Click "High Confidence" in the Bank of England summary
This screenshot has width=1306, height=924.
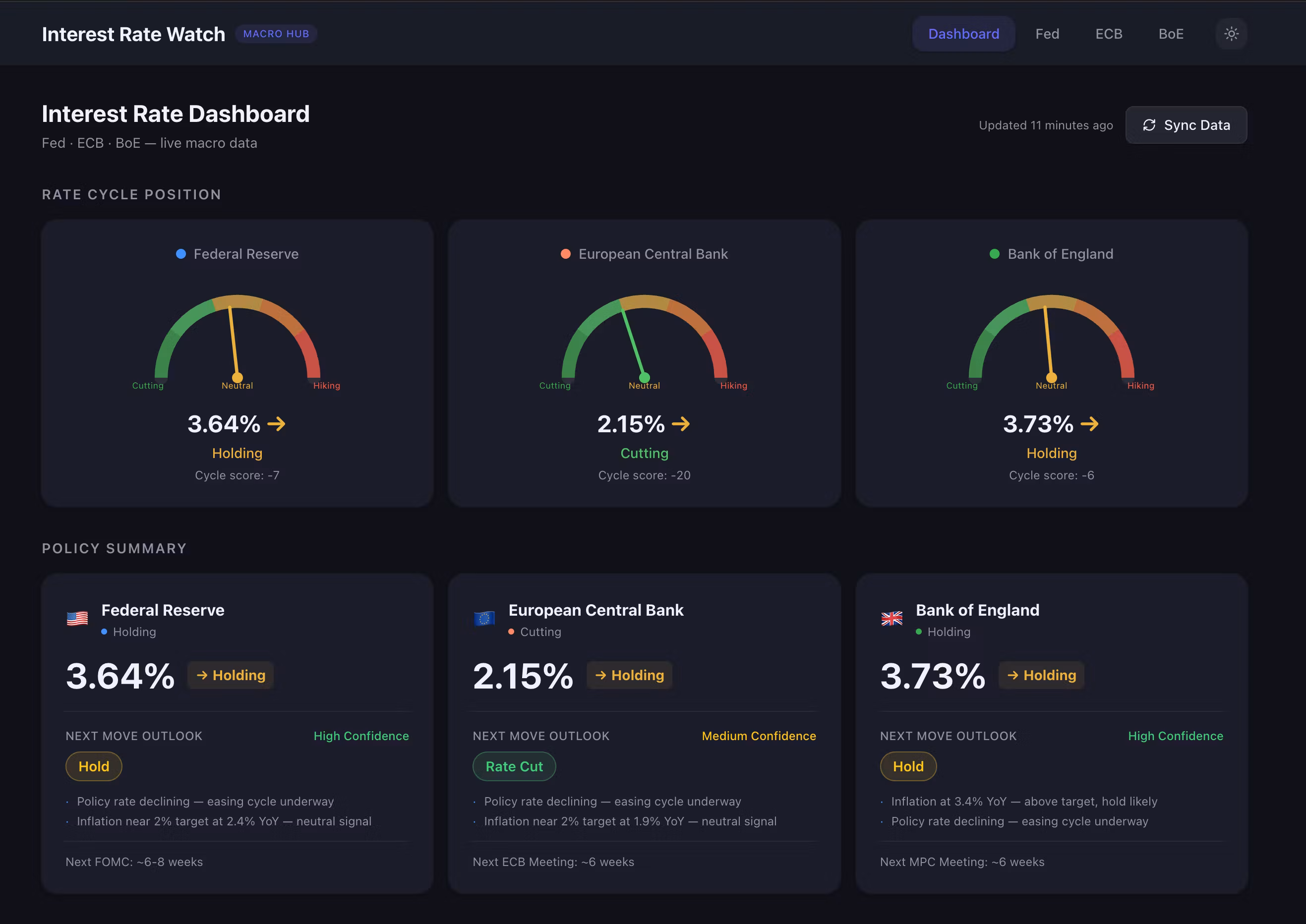click(1176, 736)
